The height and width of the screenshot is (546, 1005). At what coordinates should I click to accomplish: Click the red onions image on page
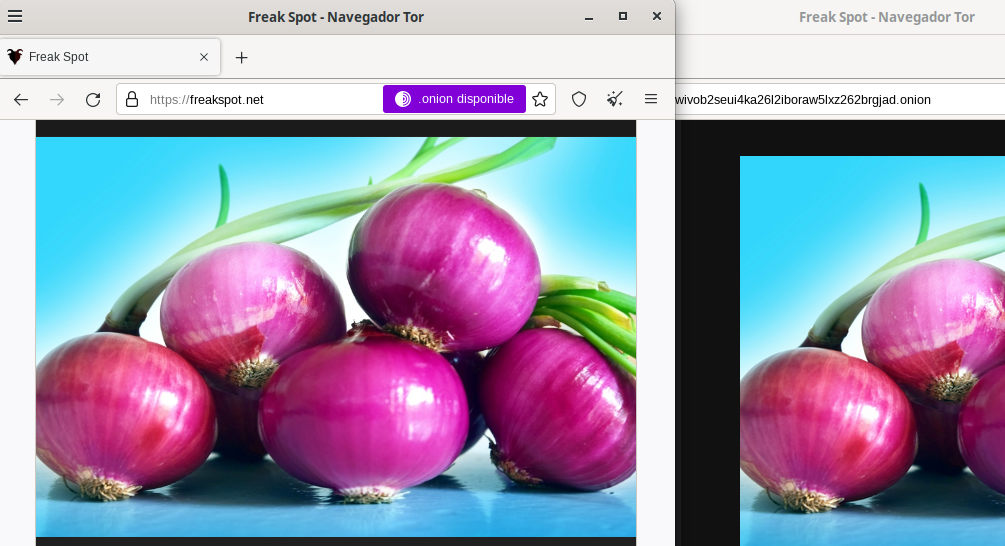336,336
